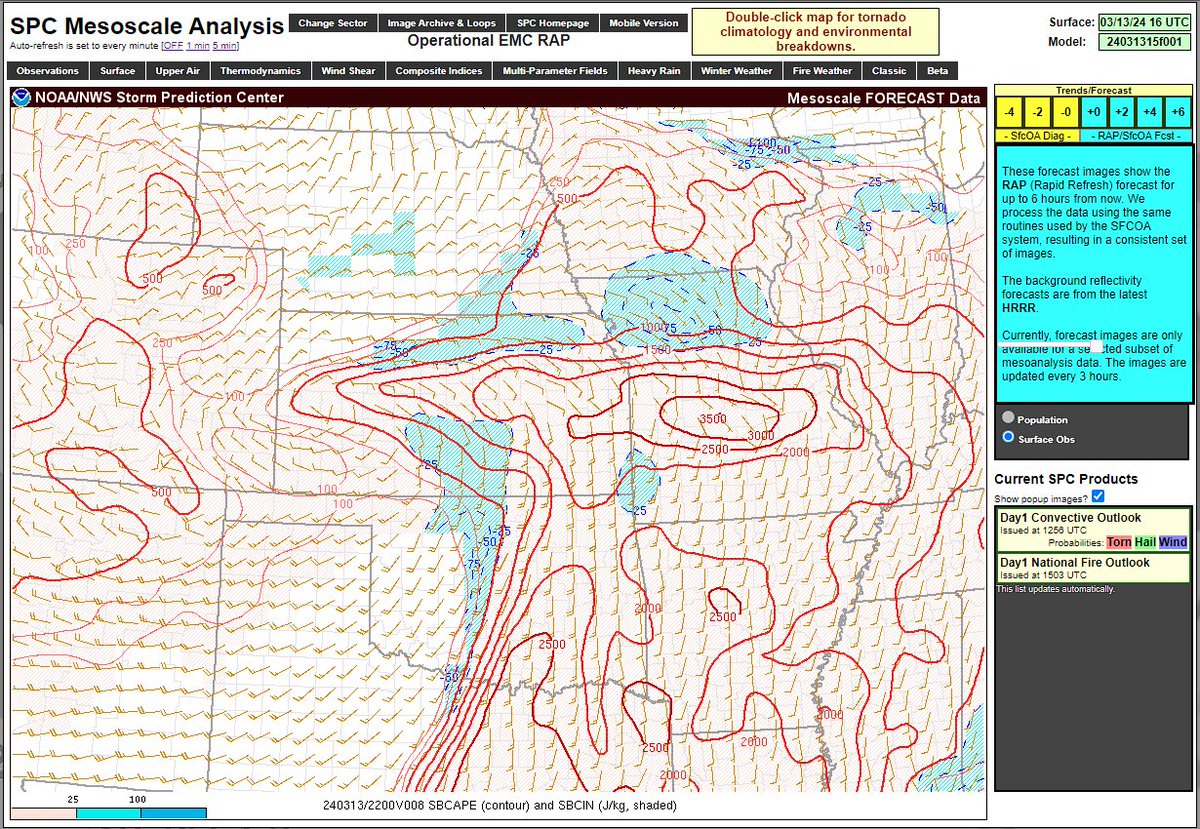1200x829 pixels.
Task: Show Hail probabilities
Action: point(1145,542)
